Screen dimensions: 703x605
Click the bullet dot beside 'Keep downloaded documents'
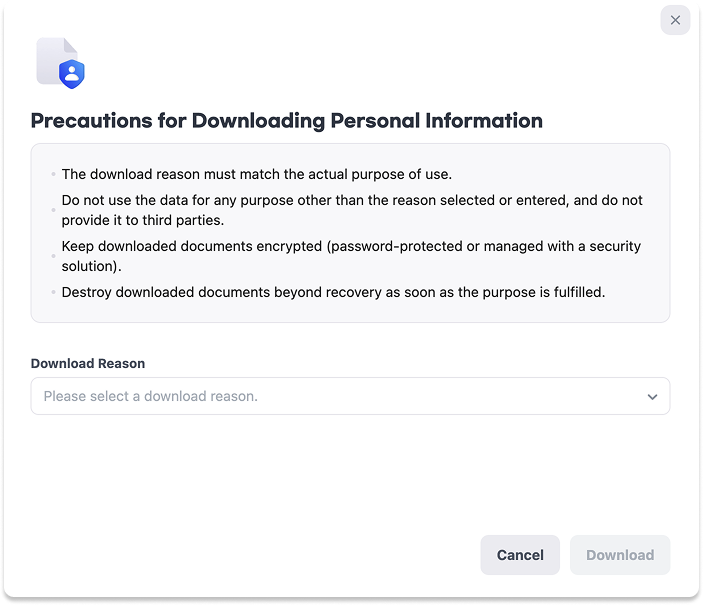point(53,256)
